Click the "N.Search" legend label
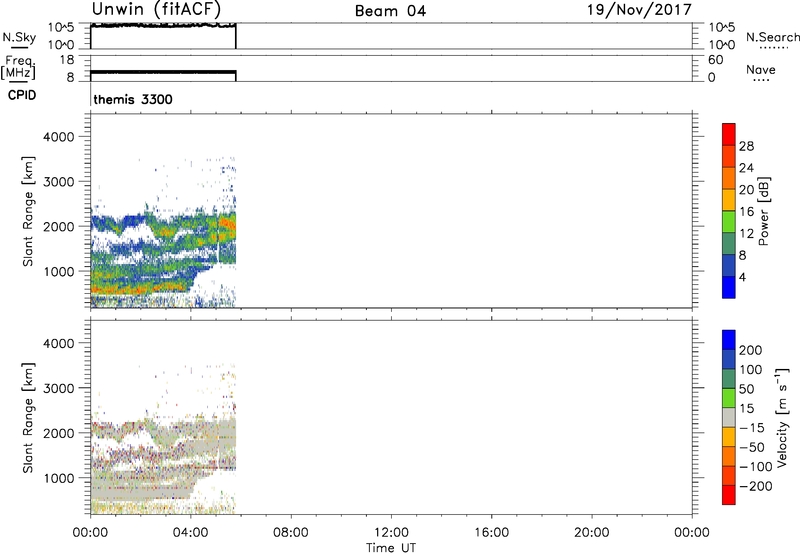Image resolution: width=800 pixels, height=554 pixels. pyautogui.click(x=773, y=37)
